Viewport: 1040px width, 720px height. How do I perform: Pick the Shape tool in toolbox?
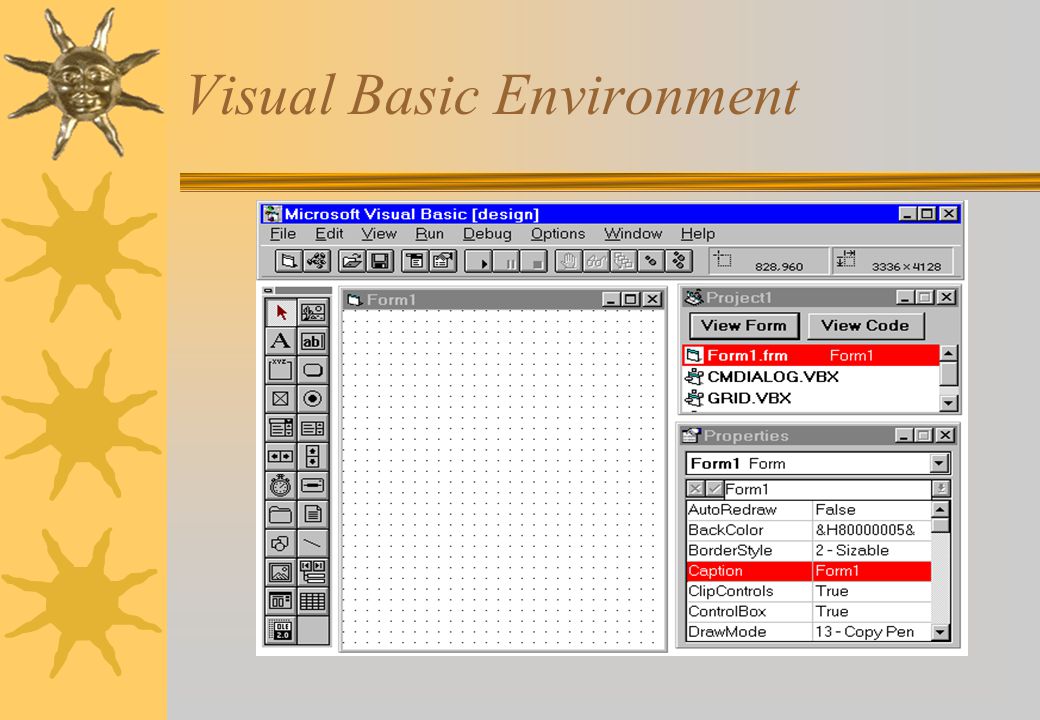[x=281, y=543]
